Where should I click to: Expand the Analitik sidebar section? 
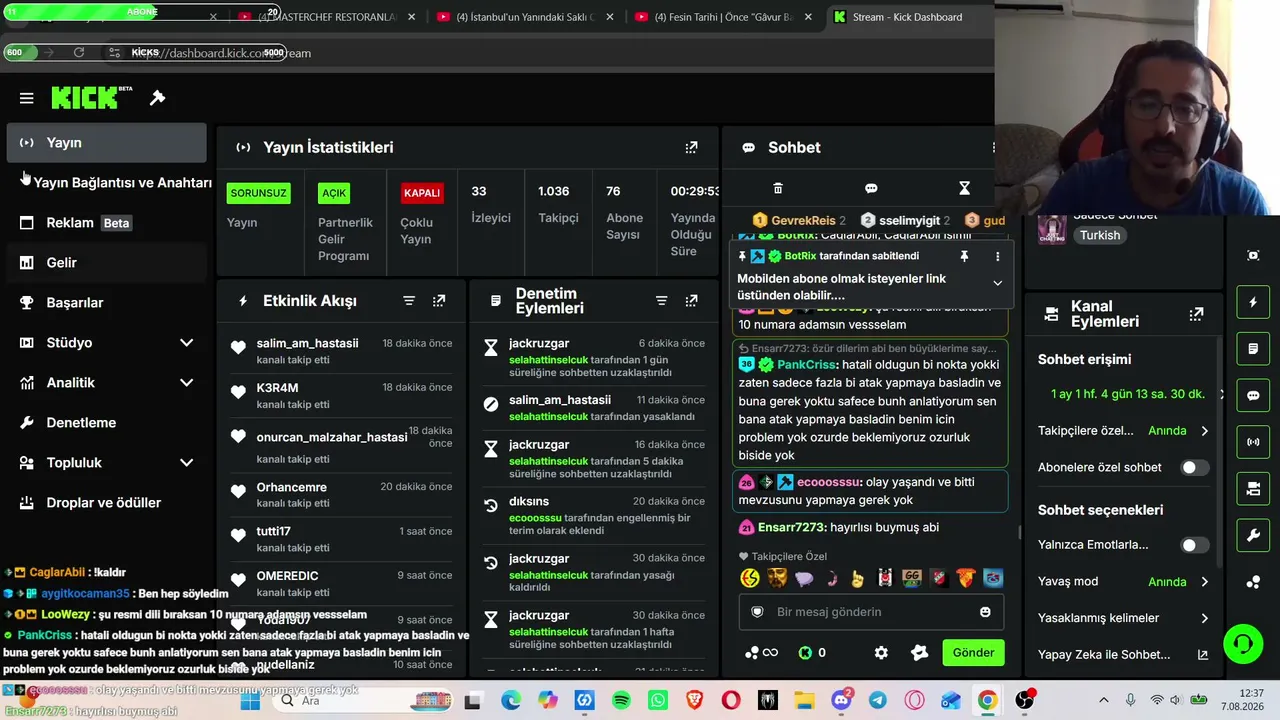pyautogui.click(x=186, y=383)
